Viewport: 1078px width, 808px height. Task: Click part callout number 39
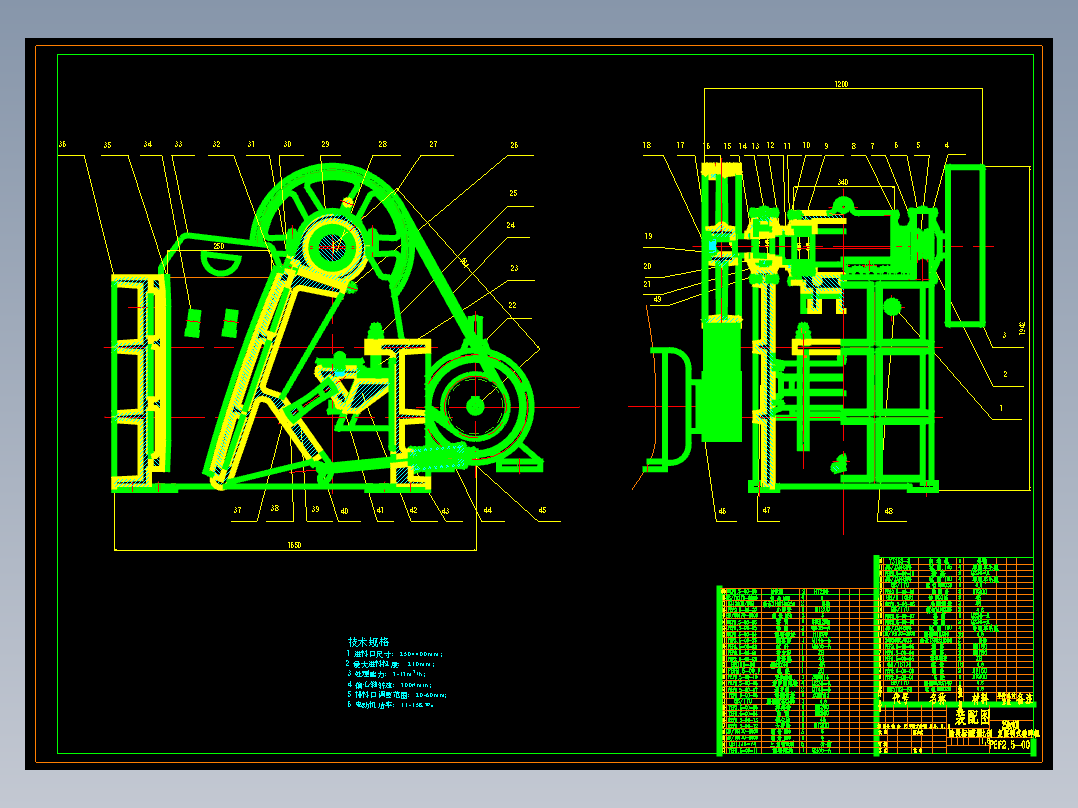coord(316,510)
